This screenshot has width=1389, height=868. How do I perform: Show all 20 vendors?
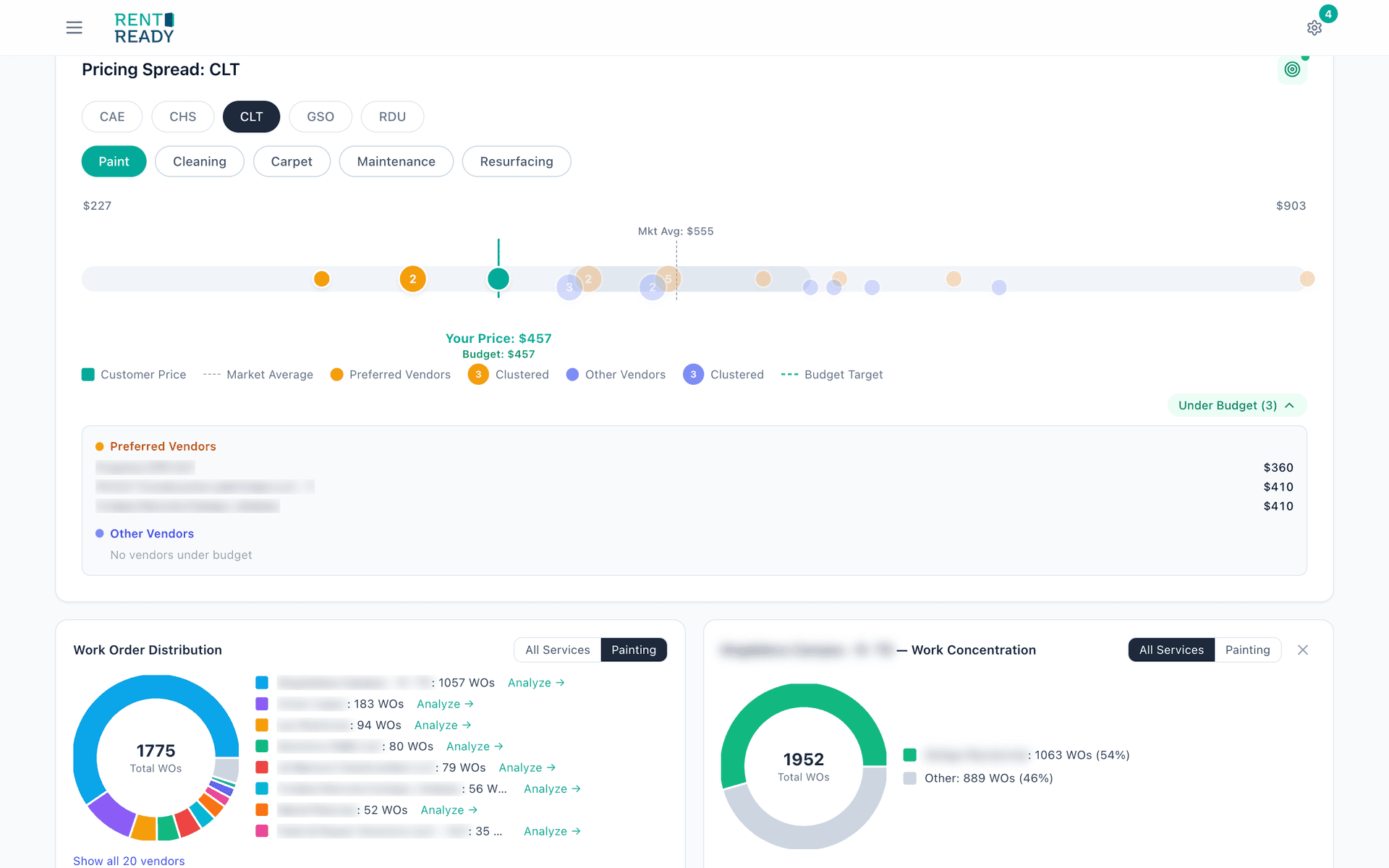coord(129,861)
